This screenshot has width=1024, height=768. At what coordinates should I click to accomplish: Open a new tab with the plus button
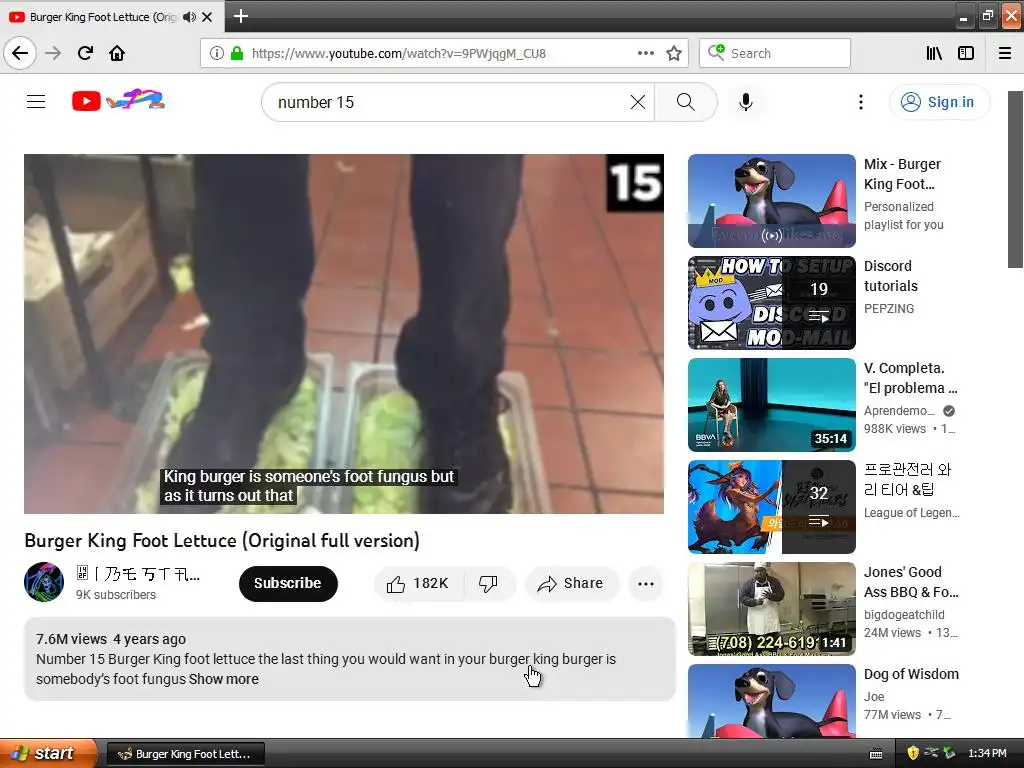point(241,16)
